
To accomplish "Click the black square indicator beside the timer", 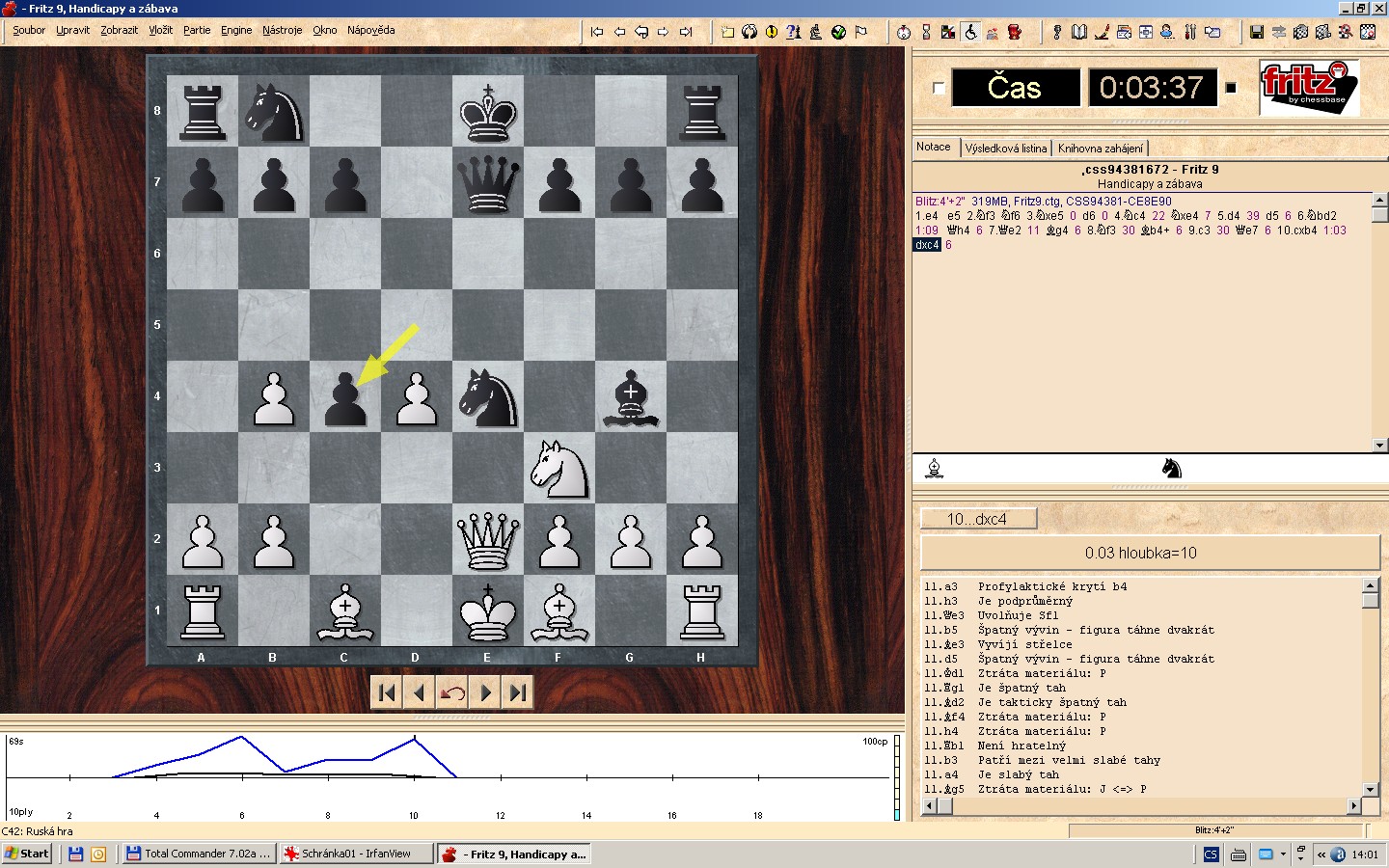I will (1231, 88).
